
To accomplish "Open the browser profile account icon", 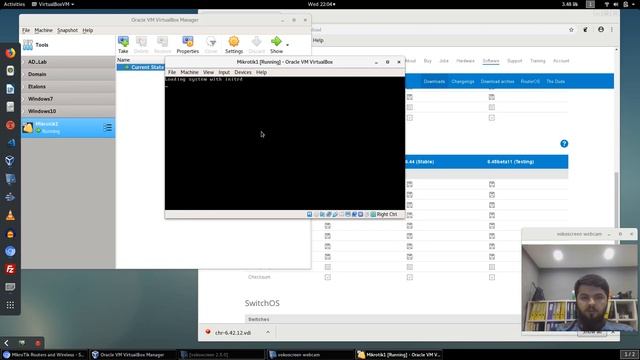I will 601,30.
